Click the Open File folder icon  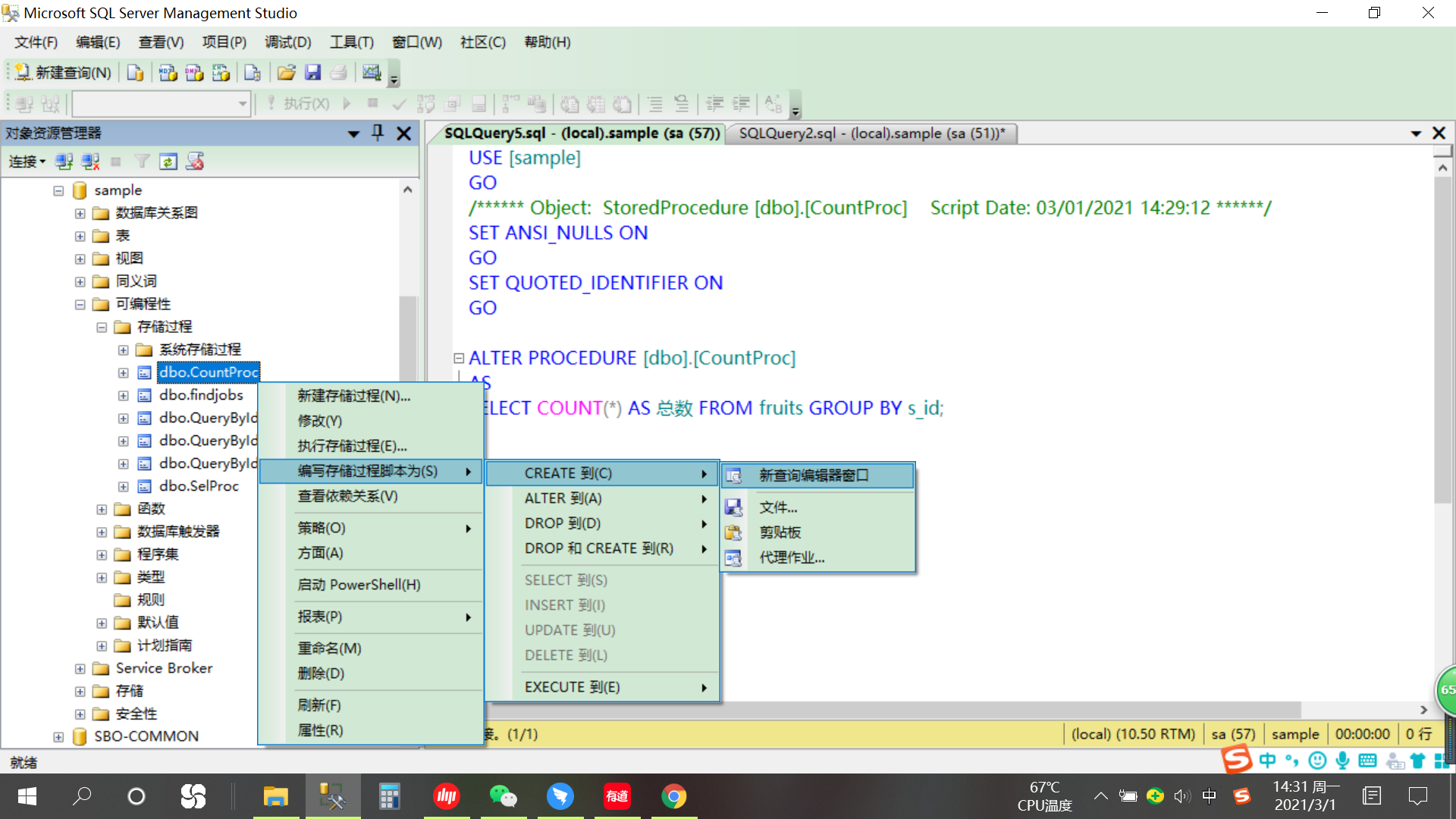286,72
